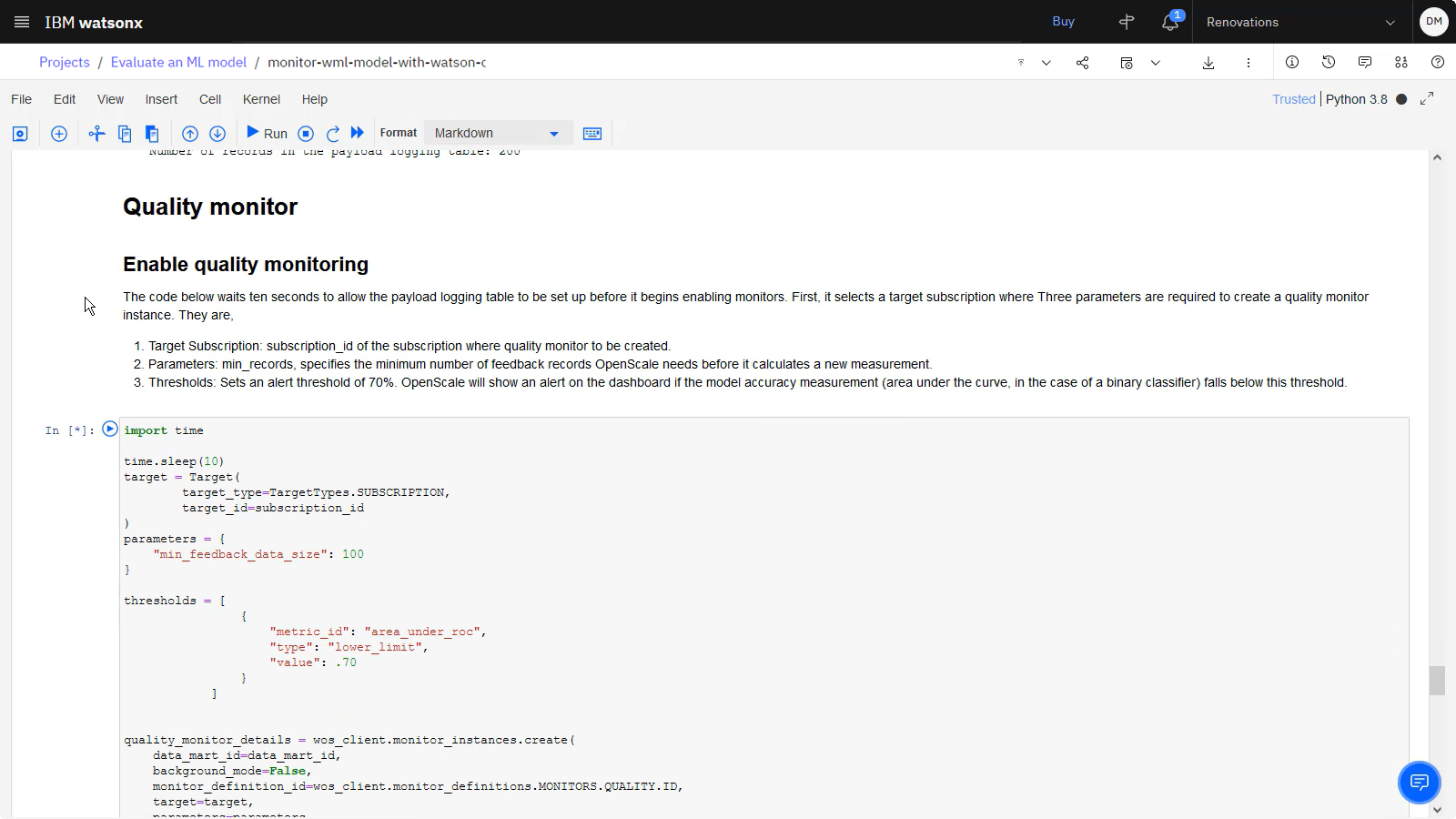Click the publish upload icon
The width and height of the screenshot is (1456, 819).
pyautogui.click(x=1021, y=63)
